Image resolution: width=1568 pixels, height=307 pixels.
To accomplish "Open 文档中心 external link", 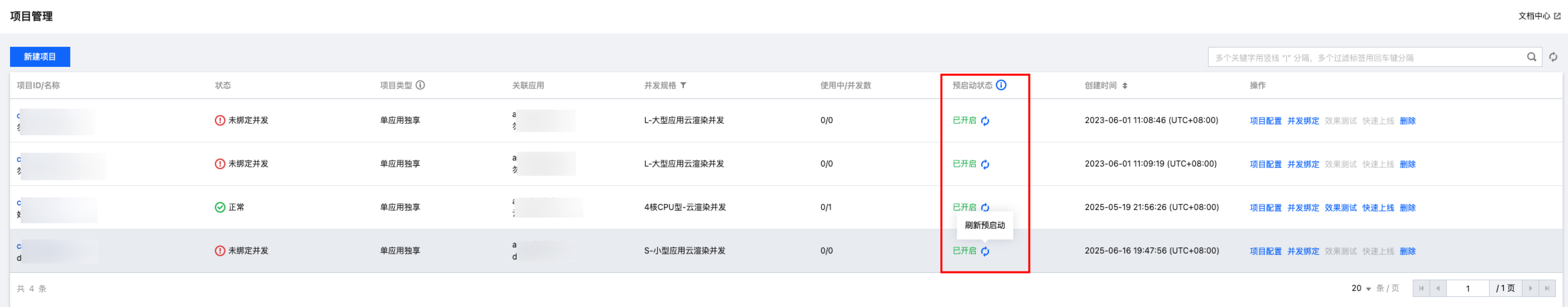I will coord(1539,16).
